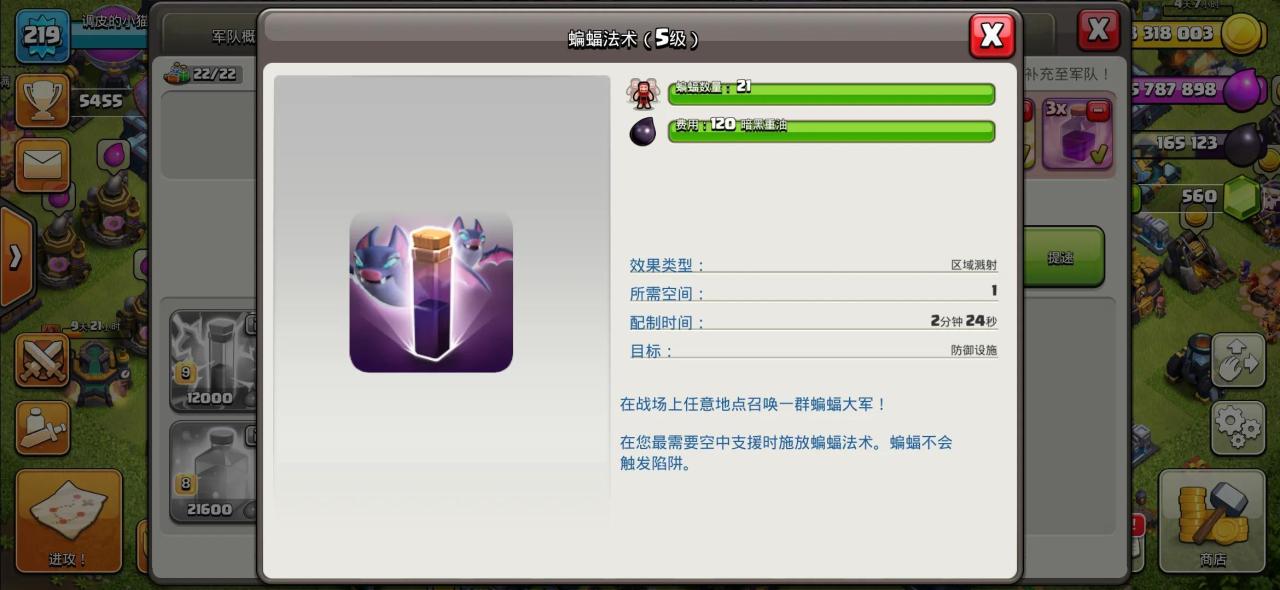The width and height of the screenshot is (1280, 590).
Task: Select the 费用 120 暗黑重油 bar
Action: point(831,131)
